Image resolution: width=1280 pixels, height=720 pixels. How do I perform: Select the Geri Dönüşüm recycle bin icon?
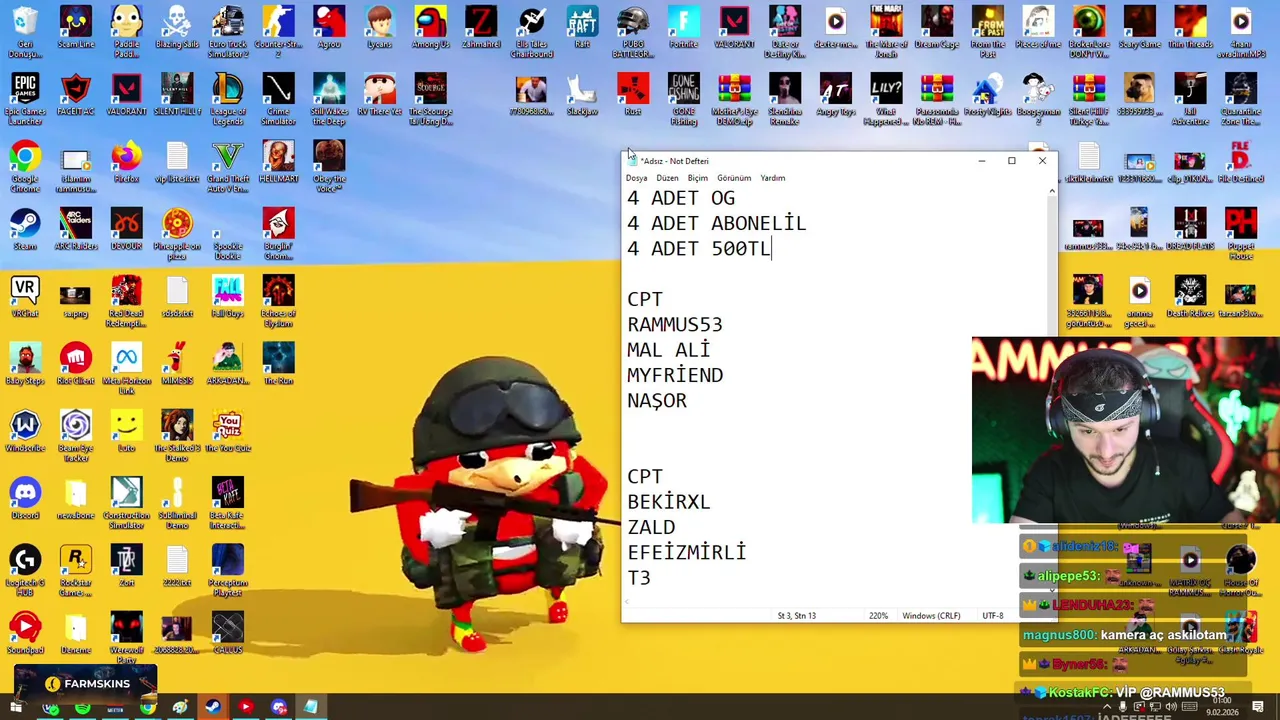(x=25, y=32)
